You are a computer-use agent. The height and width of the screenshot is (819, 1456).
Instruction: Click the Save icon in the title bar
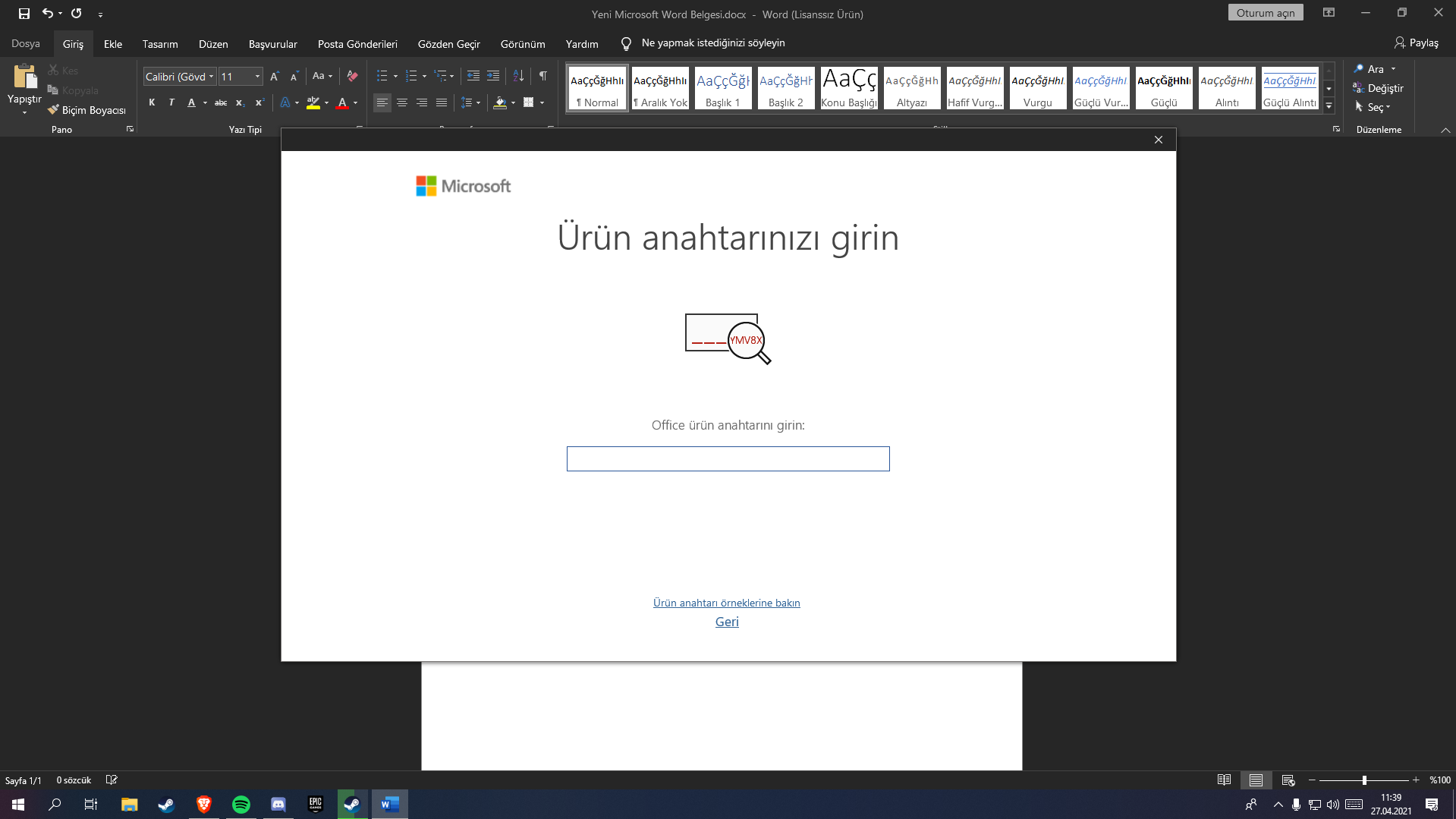24,14
